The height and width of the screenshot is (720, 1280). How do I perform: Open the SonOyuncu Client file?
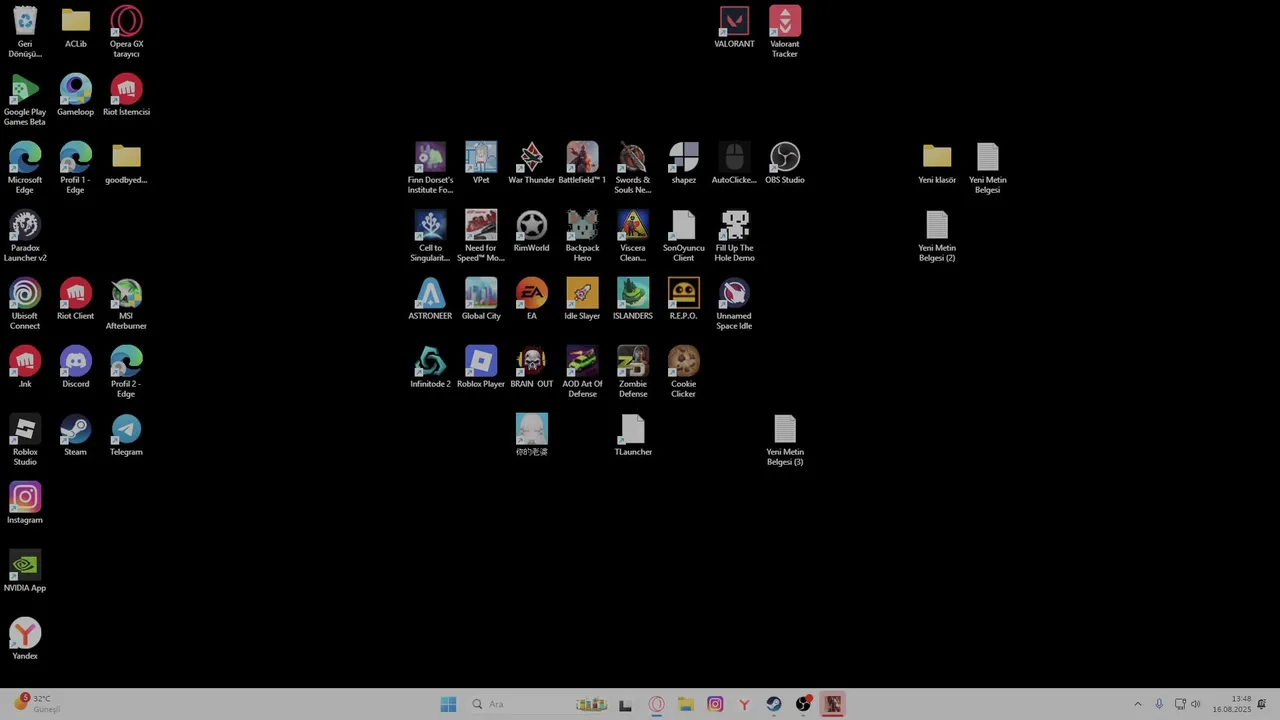click(x=683, y=226)
